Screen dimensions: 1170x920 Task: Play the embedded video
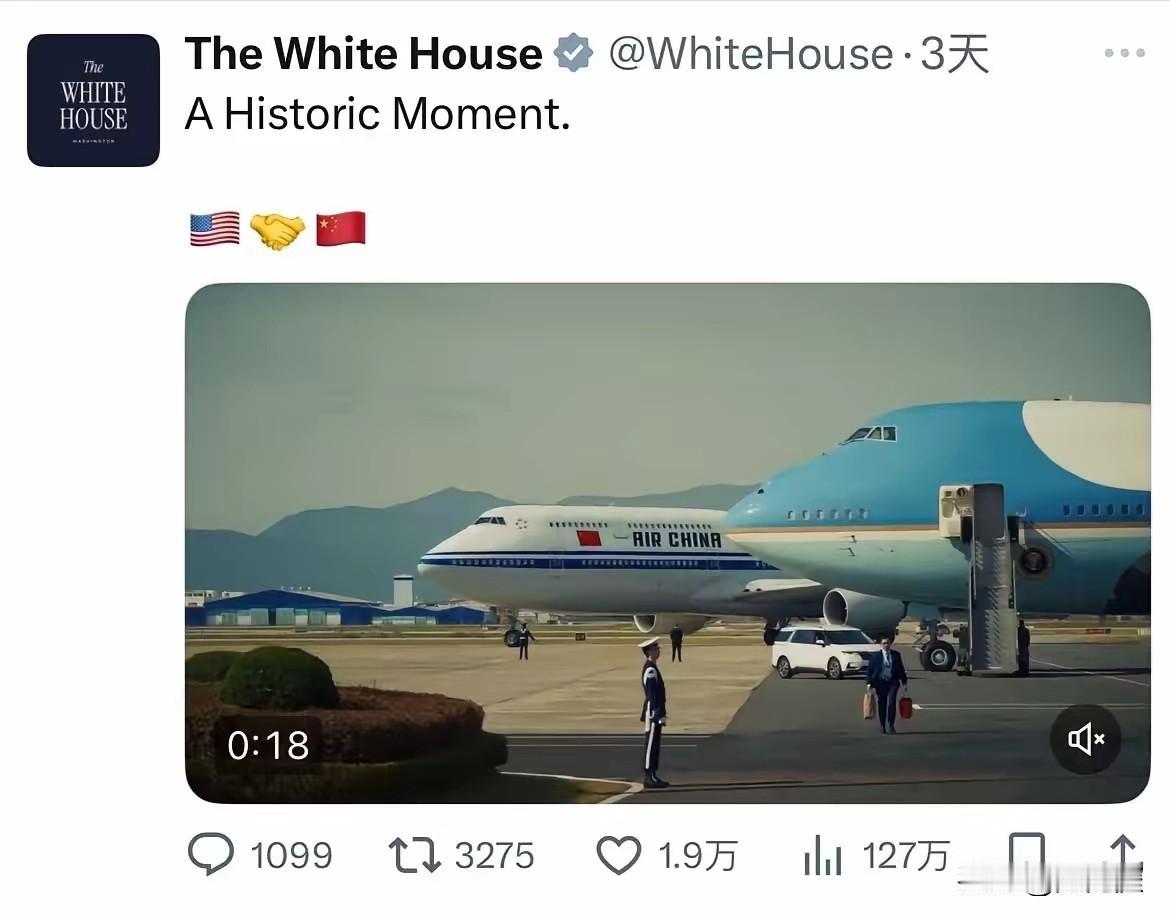(668, 547)
